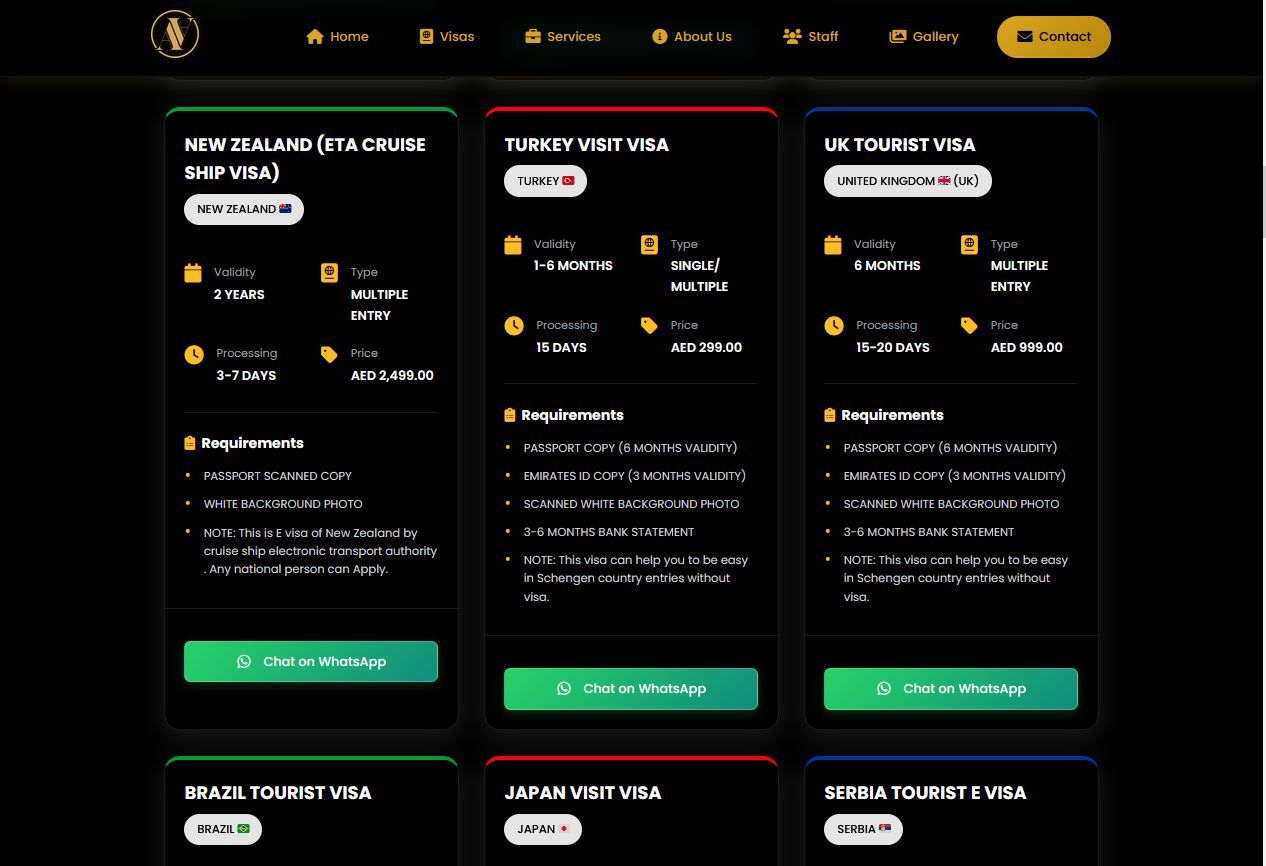Click the Services briefcase icon

[x=533, y=37]
